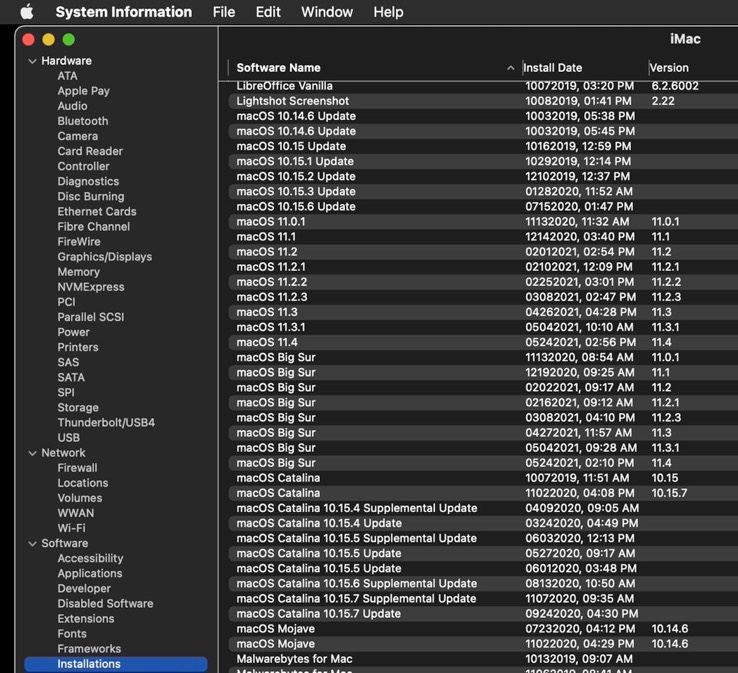
Task: Open the Apple menu icon
Action: tap(27, 12)
